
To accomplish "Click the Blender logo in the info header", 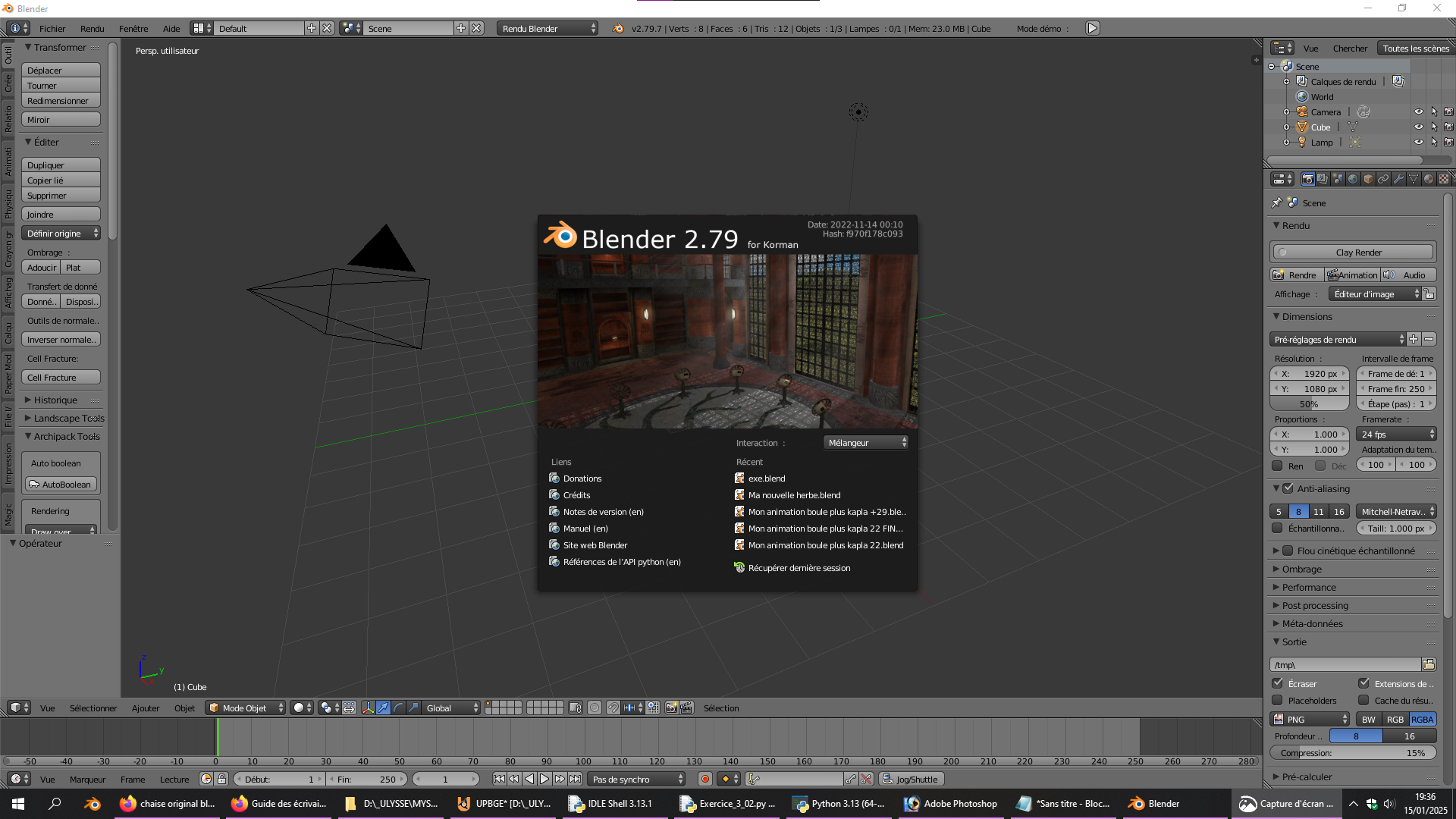I will [618, 28].
